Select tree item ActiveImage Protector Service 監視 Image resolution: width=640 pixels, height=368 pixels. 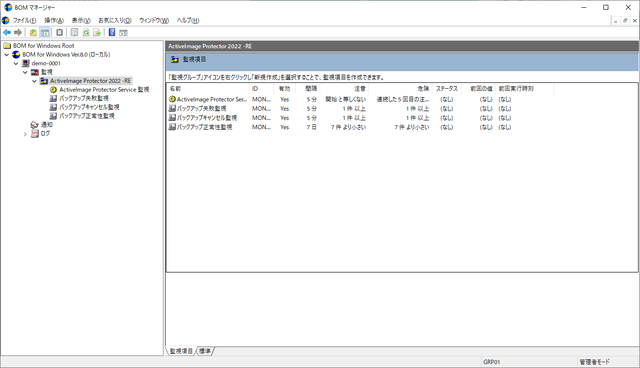(104, 89)
